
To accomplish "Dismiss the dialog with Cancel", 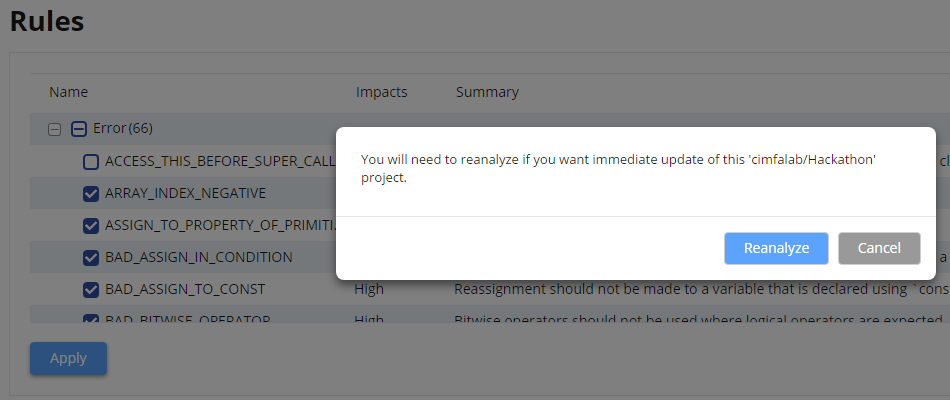I will (879, 248).
